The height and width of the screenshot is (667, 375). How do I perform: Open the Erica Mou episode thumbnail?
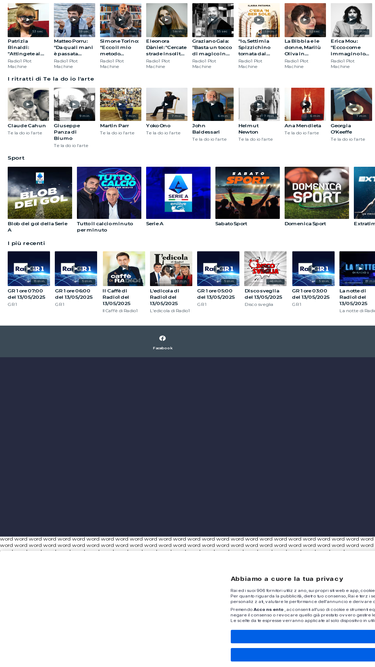[x=351, y=20]
